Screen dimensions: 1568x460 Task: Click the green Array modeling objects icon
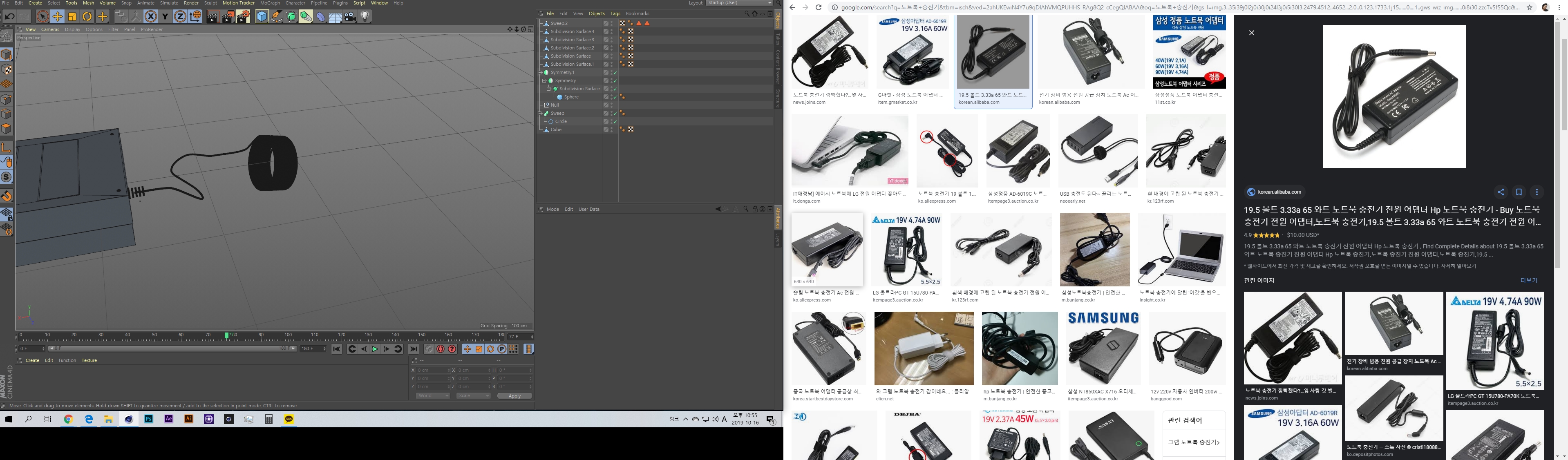tap(306, 16)
